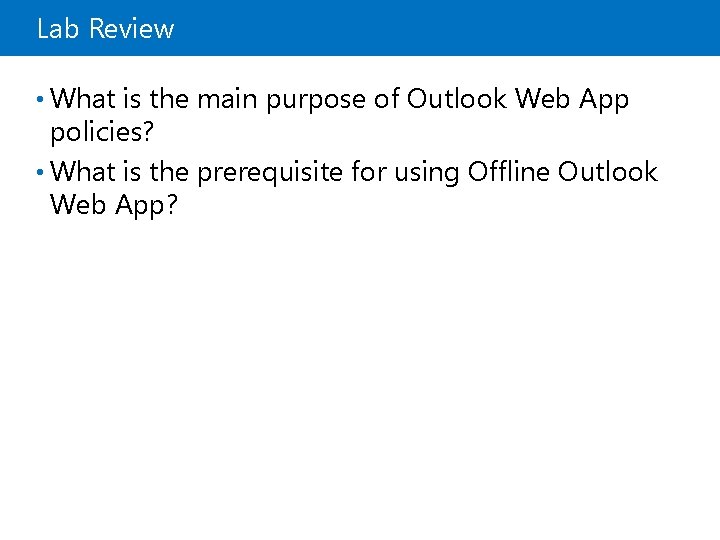
Task: Click the empty white area below the questions
Action: point(360,367)
